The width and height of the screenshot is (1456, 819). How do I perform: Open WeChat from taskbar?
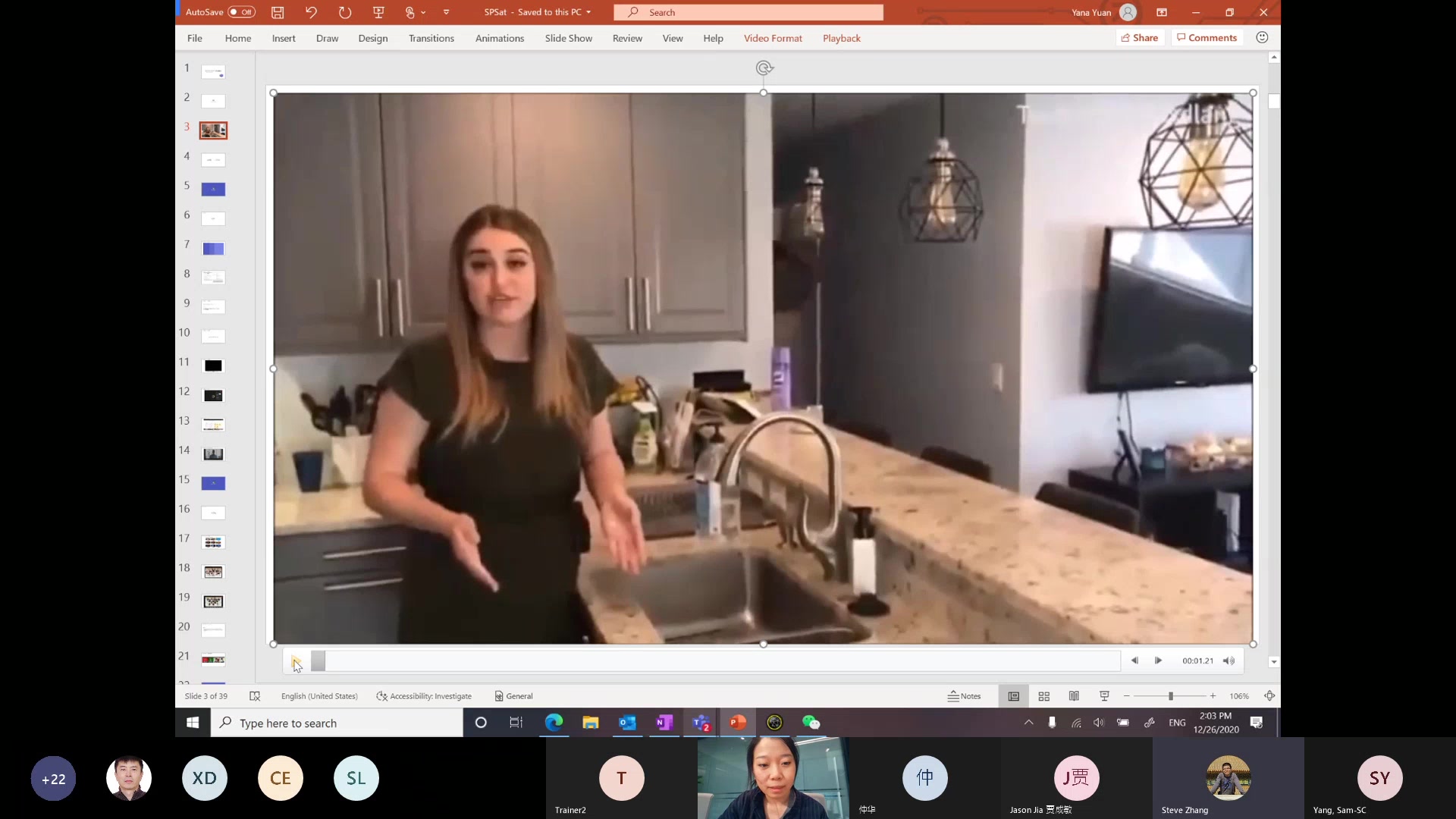pyautogui.click(x=811, y=723)
